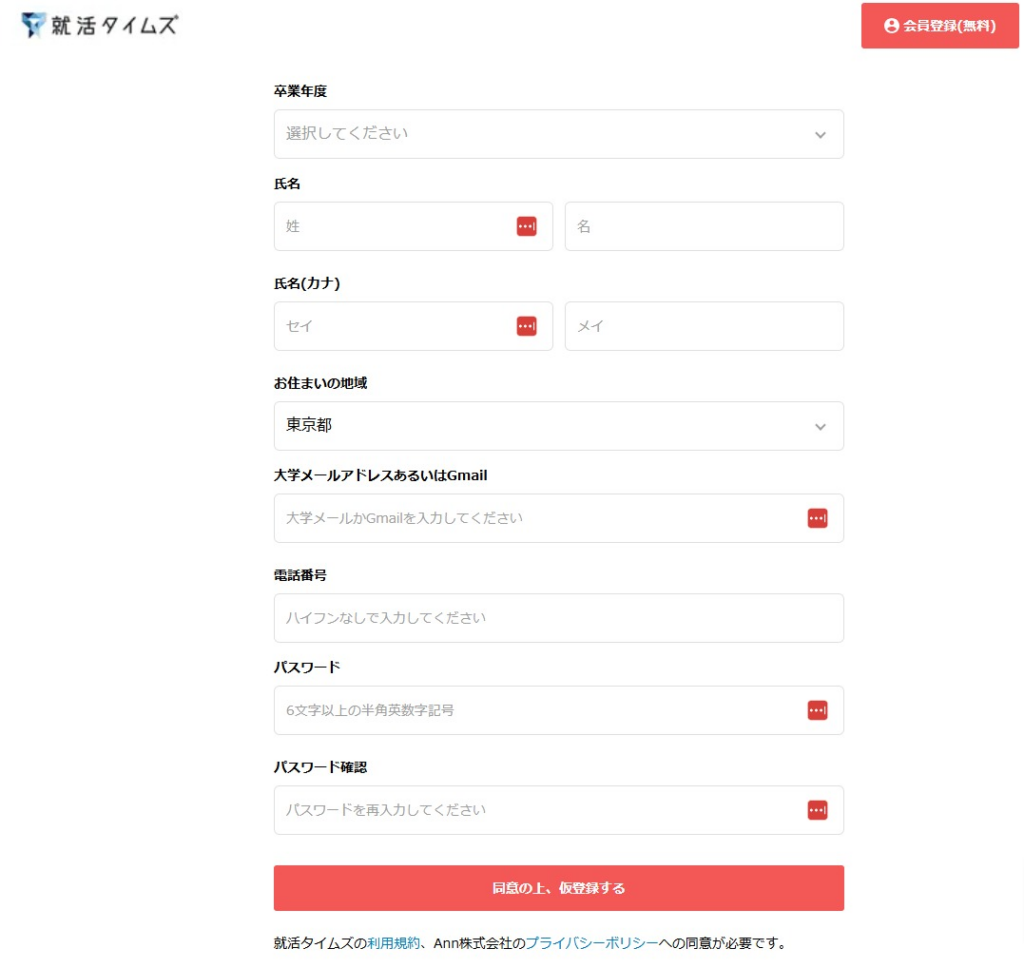This screenshot has width=1024, height=968.
Task: Click password manager icon in セイ field
Action: tap(526, 326)
